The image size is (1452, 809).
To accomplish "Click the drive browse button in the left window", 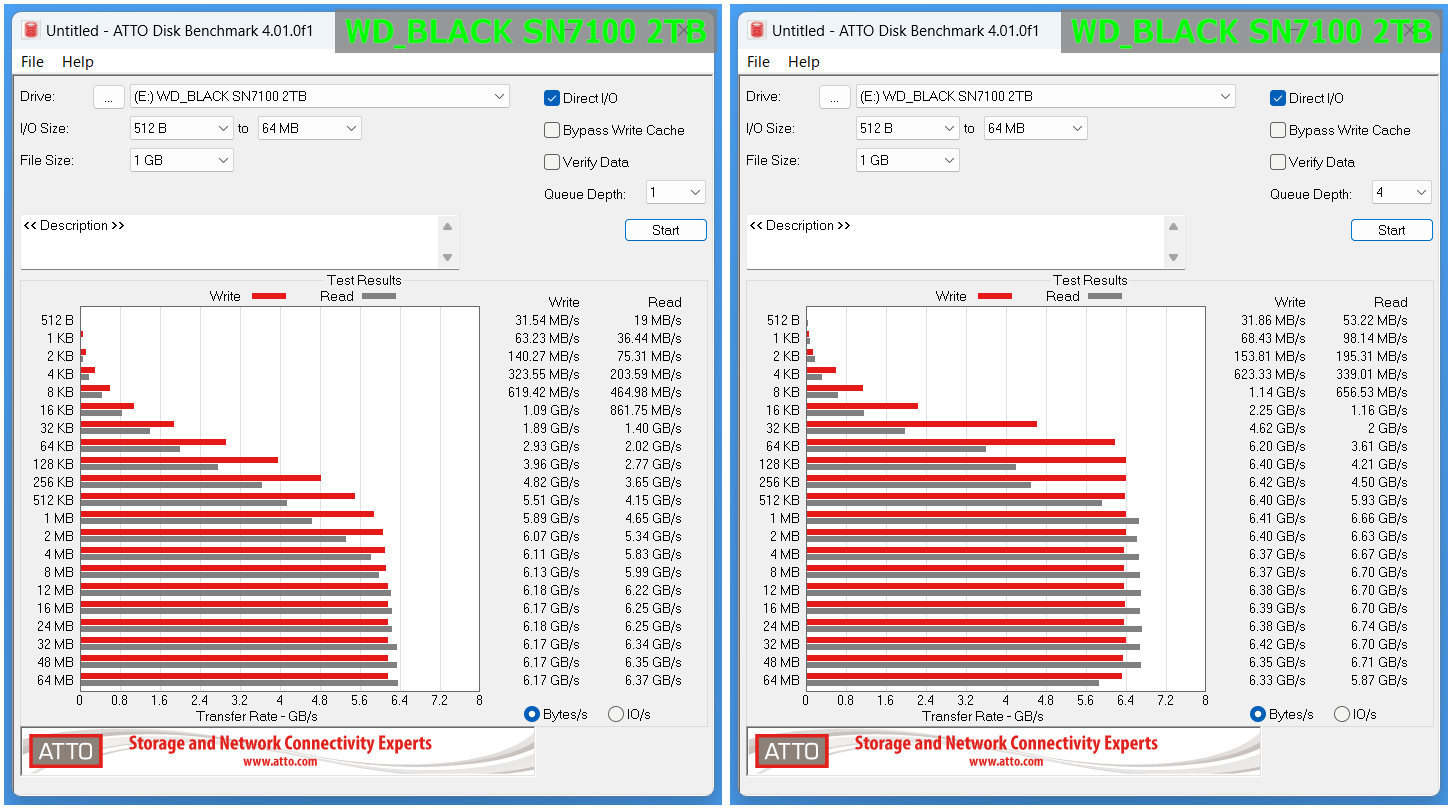I will click(109, 96).
